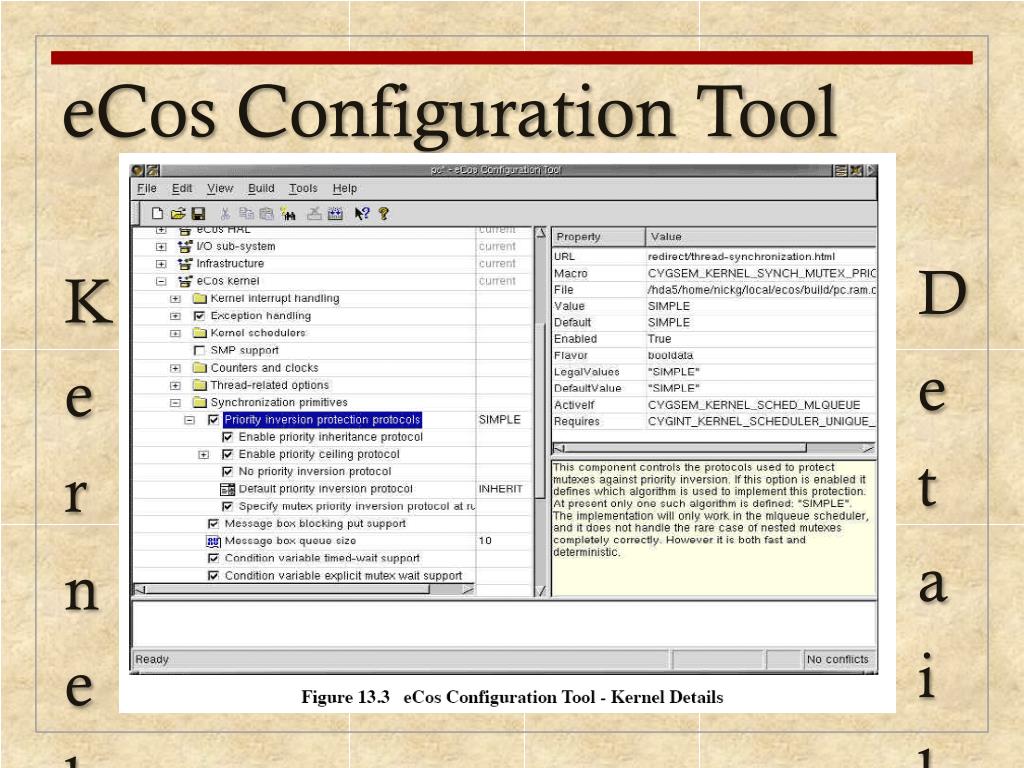Image resolution: width=1024 pixels, height=768 pixels.
Task: Toggle the Exception handling checkbox
Action: [200, 316]
